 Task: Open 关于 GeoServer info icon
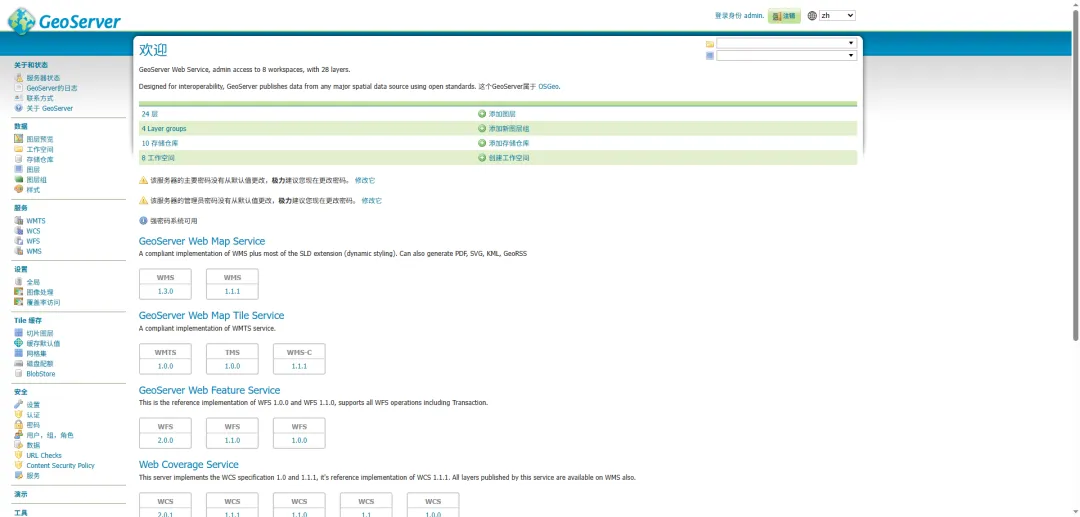pyautogui.click(x=19, y=108)
